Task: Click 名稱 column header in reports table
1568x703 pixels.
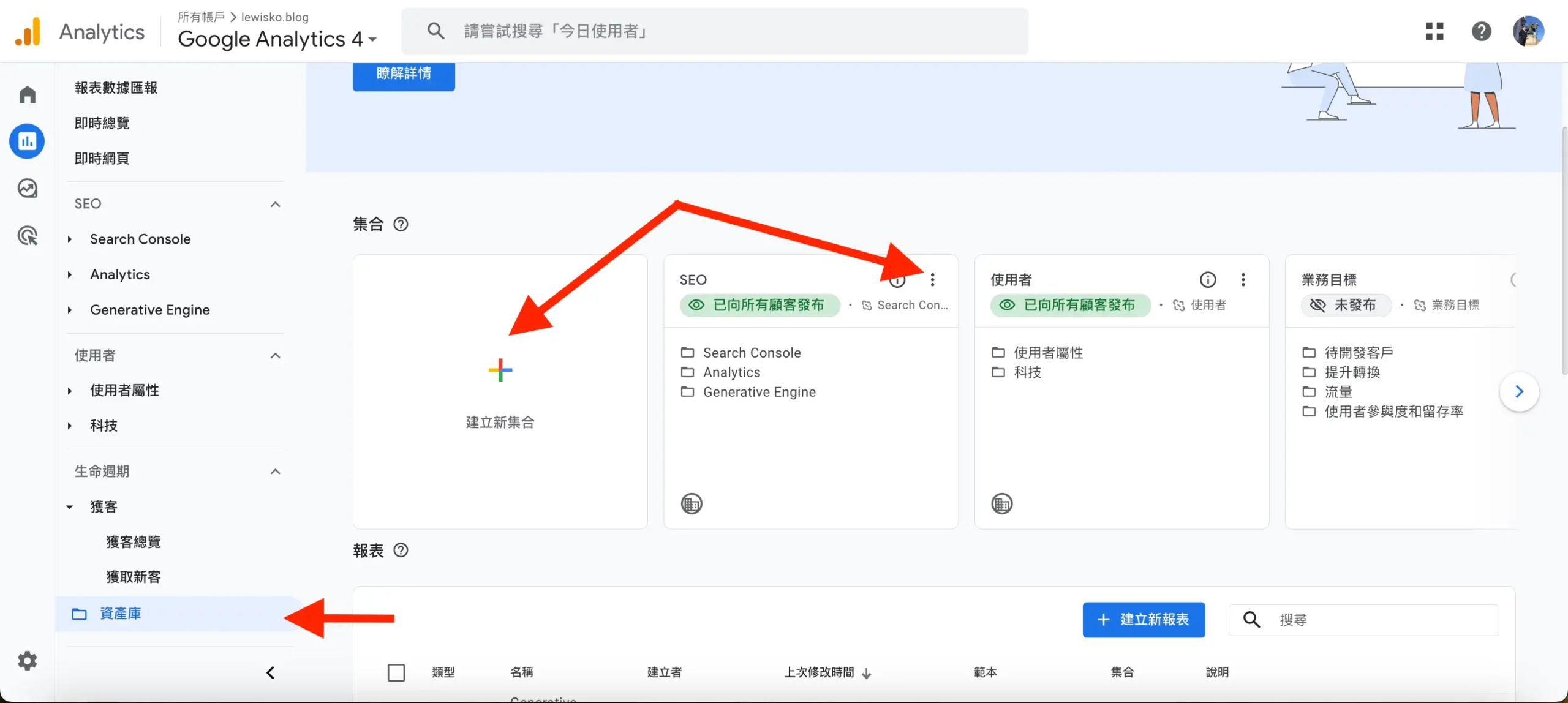Action: click(522, 672)
